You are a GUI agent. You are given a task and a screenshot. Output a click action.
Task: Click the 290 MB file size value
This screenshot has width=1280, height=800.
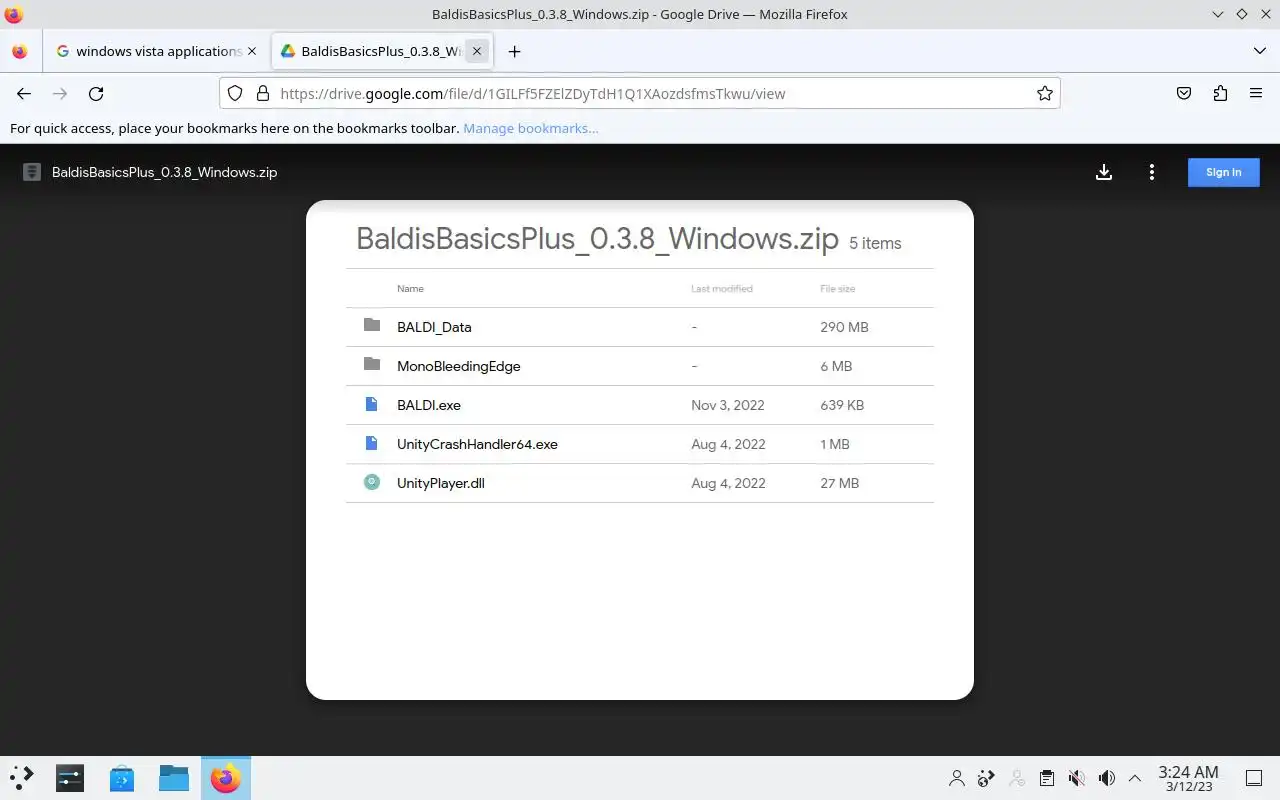coord(844,327)
